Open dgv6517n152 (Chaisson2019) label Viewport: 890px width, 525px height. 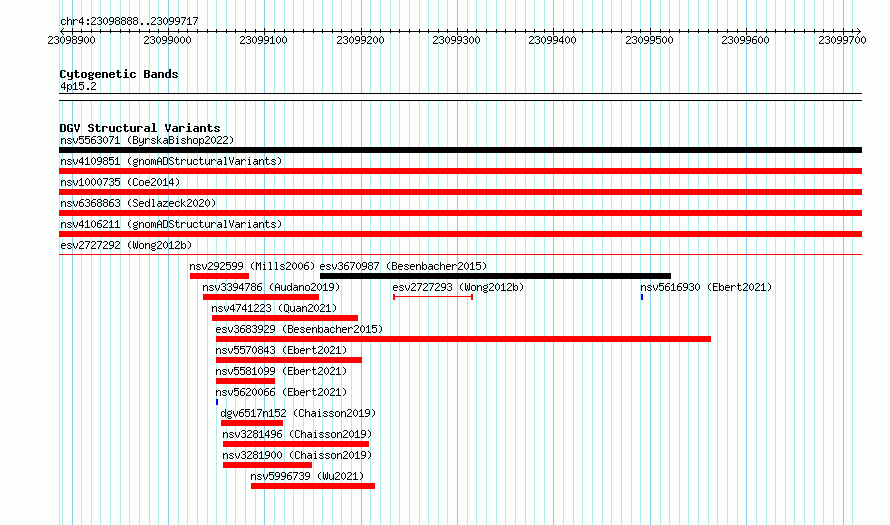click(x=298, y=413)
